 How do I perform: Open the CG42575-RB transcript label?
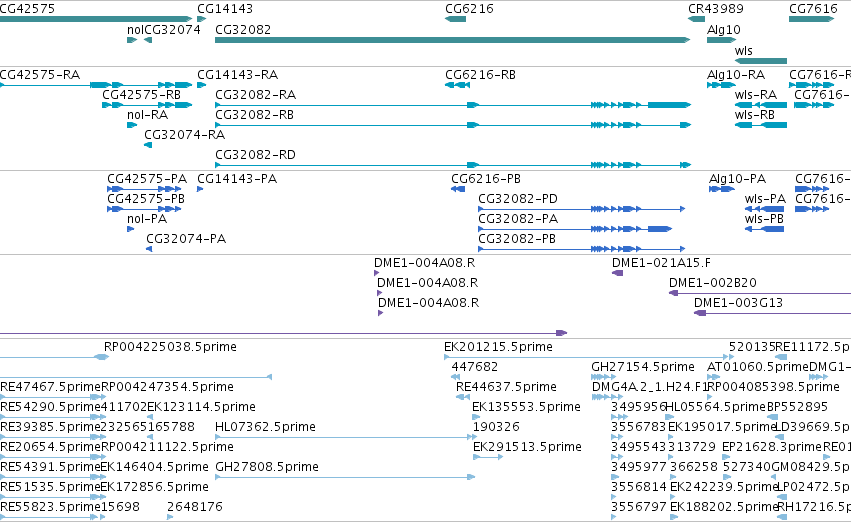coord(141,95)
